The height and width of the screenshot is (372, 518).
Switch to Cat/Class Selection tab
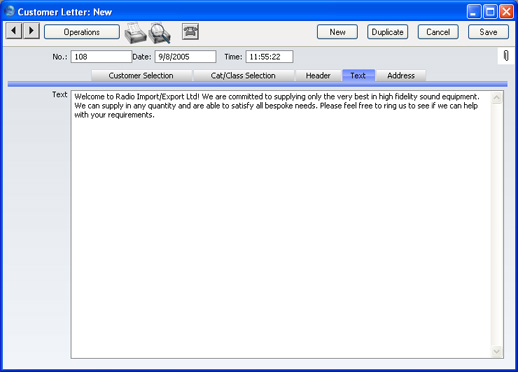click(x=243, y=76)
